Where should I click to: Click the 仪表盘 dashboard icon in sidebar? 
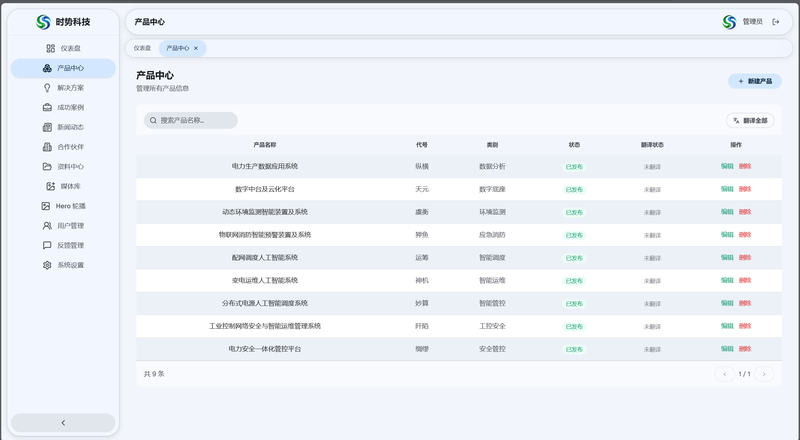51,48
